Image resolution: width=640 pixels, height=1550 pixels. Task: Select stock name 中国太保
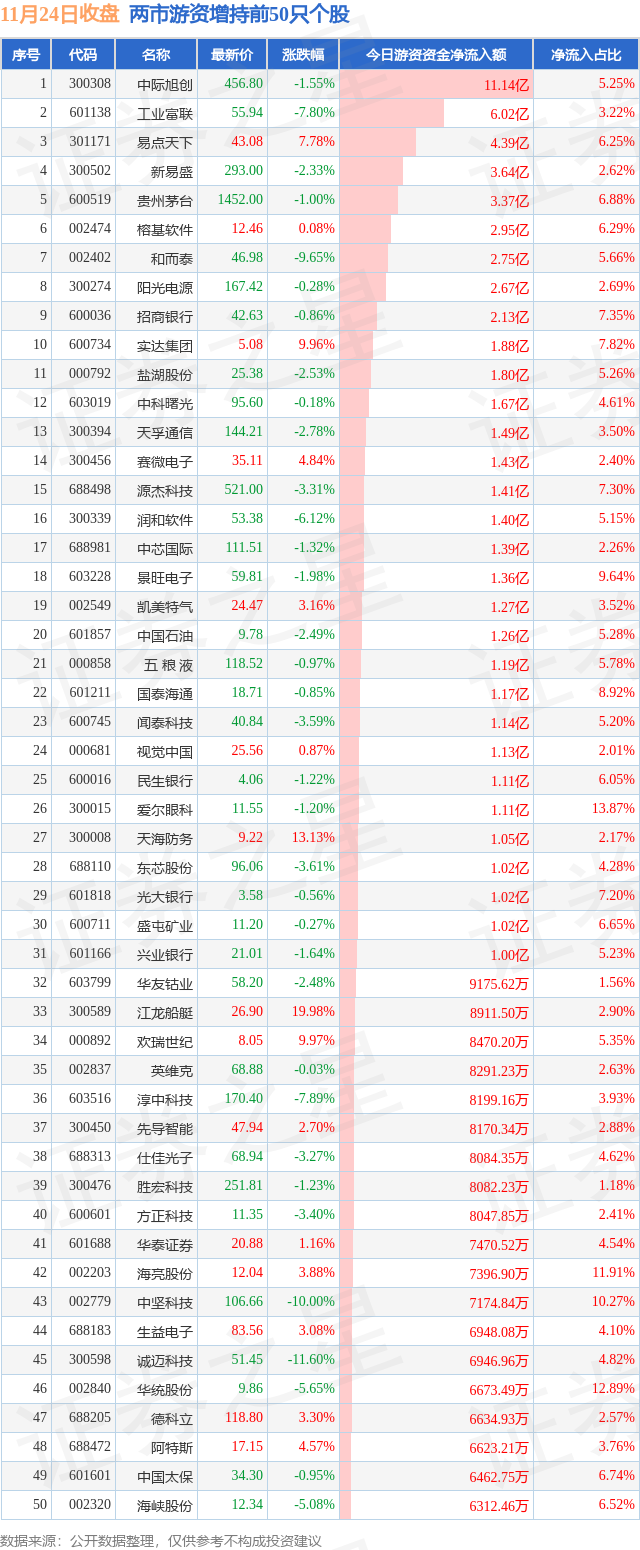(165, 1477)
